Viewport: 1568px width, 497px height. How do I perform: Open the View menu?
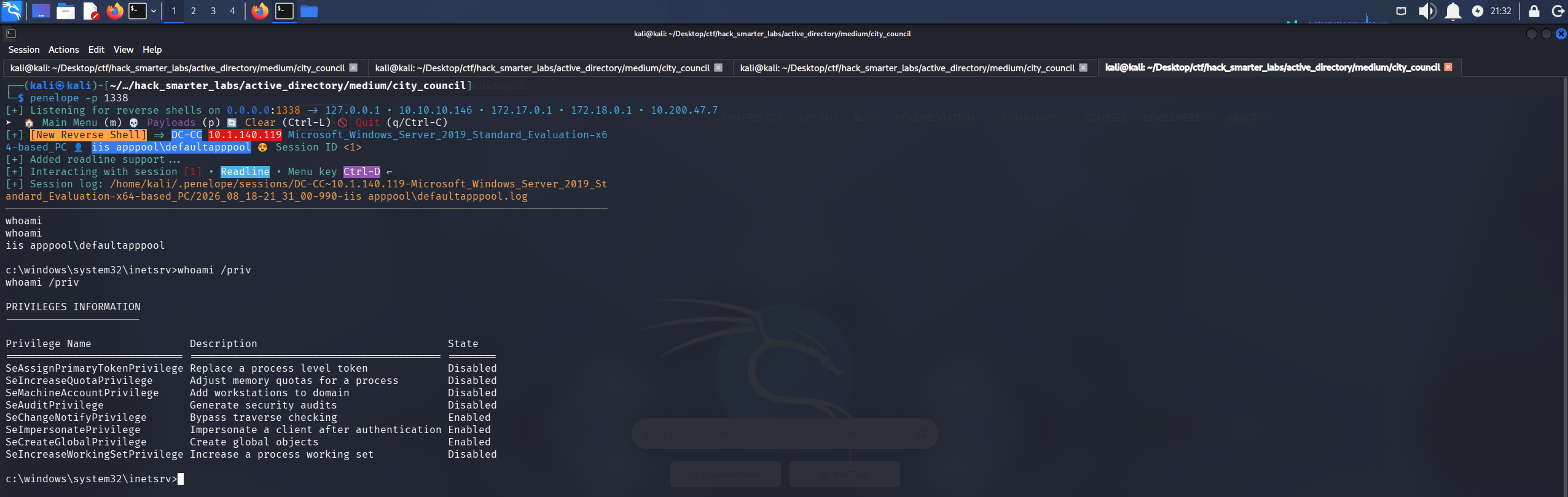(x=123, y=50)
